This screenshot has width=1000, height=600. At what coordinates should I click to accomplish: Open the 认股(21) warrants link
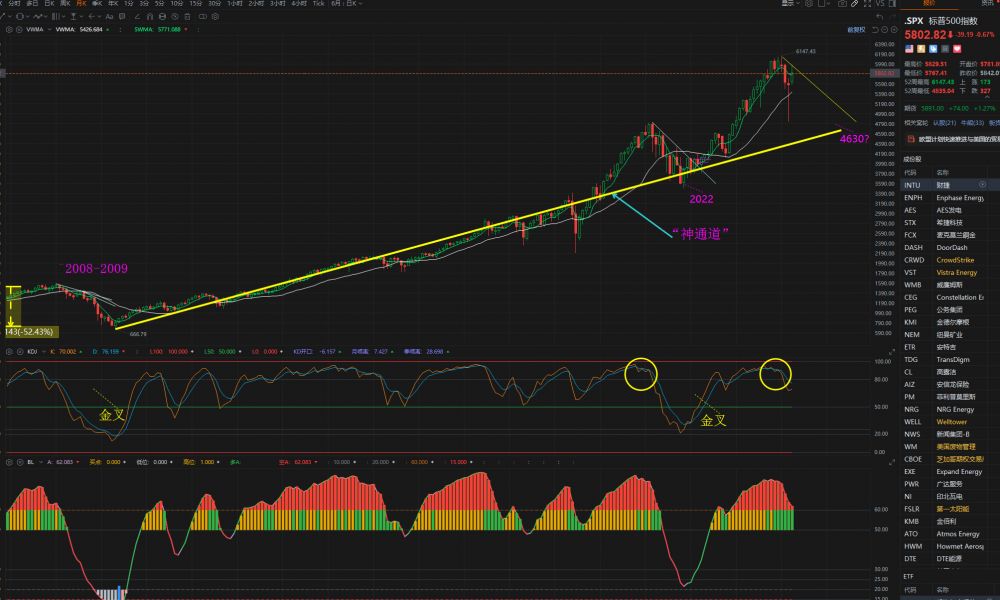click(x=944, y=122)
